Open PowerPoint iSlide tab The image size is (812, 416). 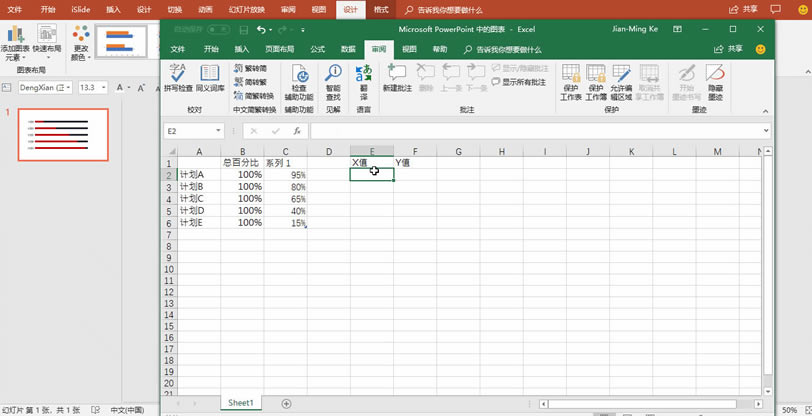point(81,9)
